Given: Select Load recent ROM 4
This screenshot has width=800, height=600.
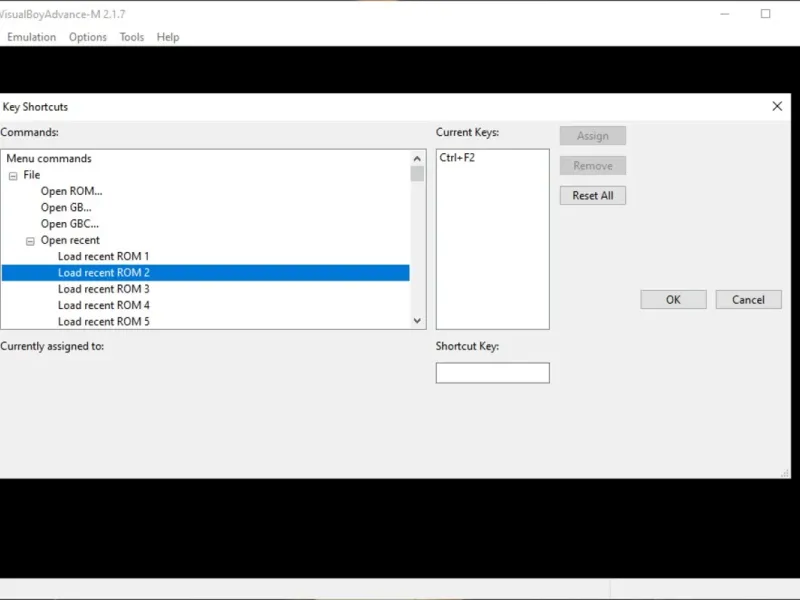Looking at the screenshot, I should 104,306.
